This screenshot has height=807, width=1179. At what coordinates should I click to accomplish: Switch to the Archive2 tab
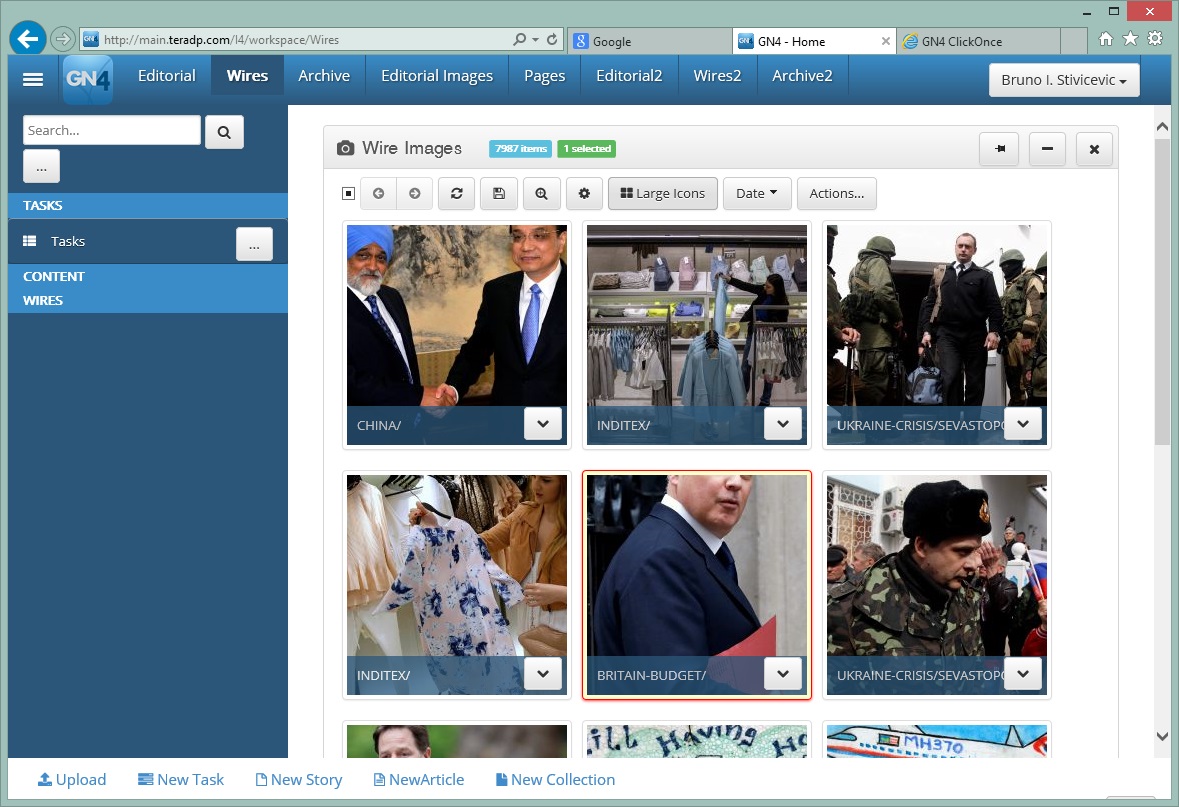802,76
